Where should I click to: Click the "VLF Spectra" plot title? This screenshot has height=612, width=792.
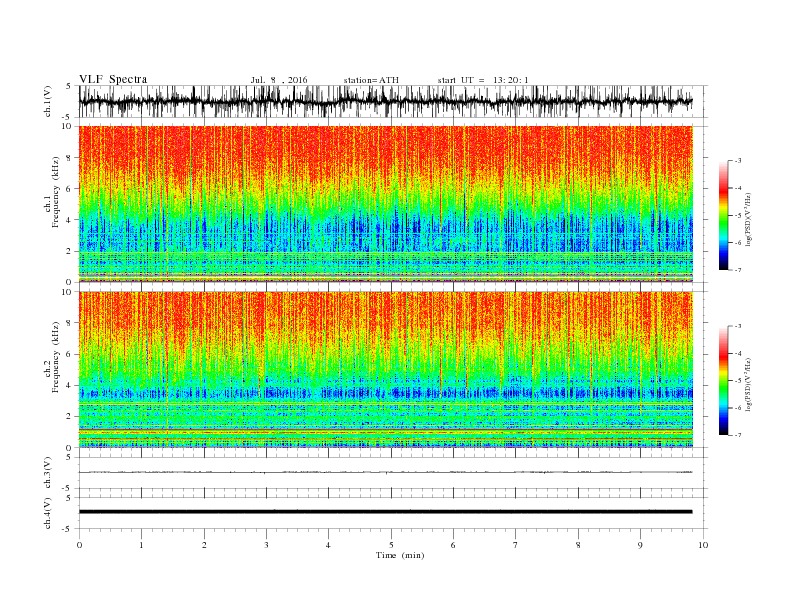tap(113, 79)
